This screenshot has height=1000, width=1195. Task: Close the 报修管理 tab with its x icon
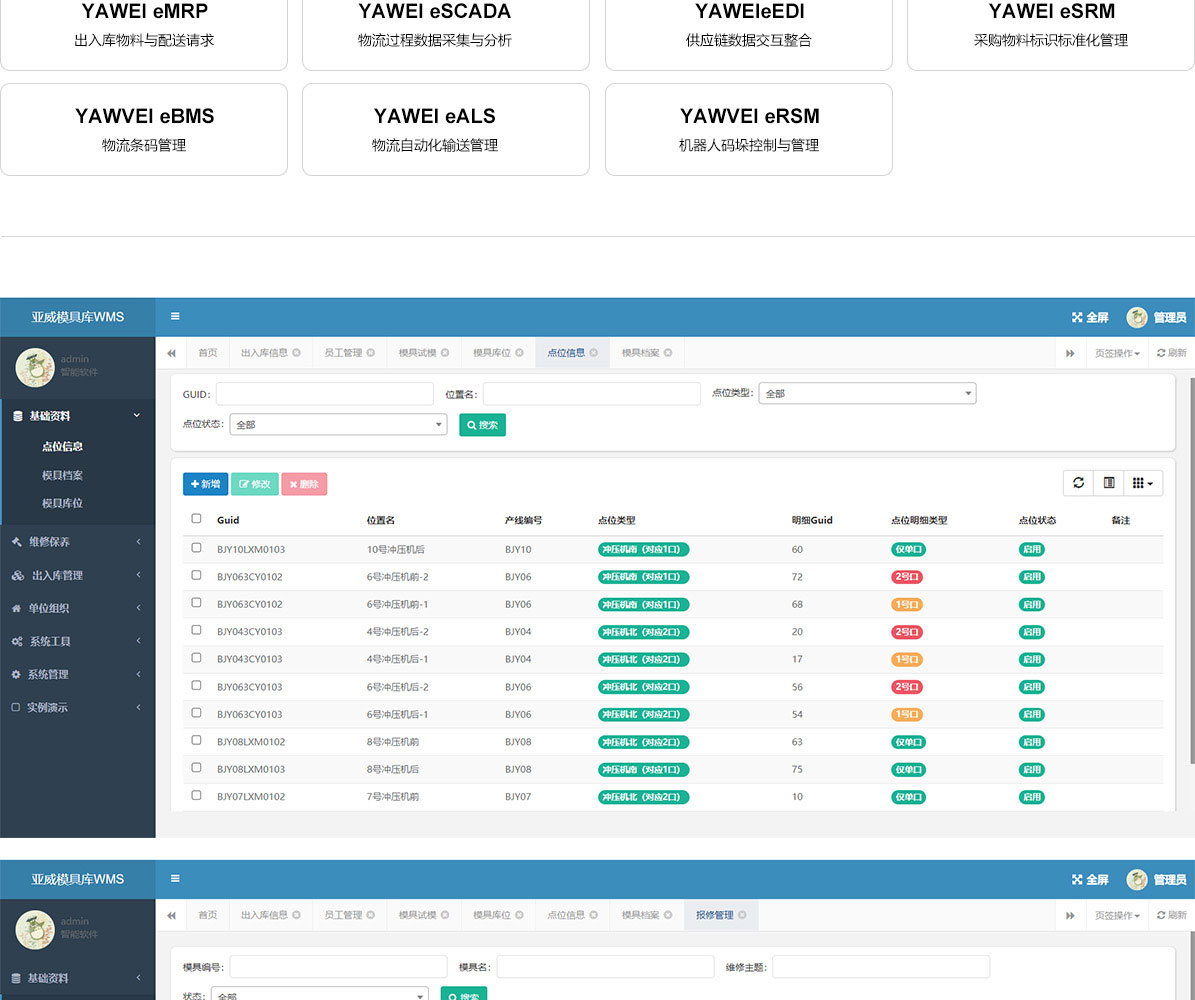[x=743, y=915]
